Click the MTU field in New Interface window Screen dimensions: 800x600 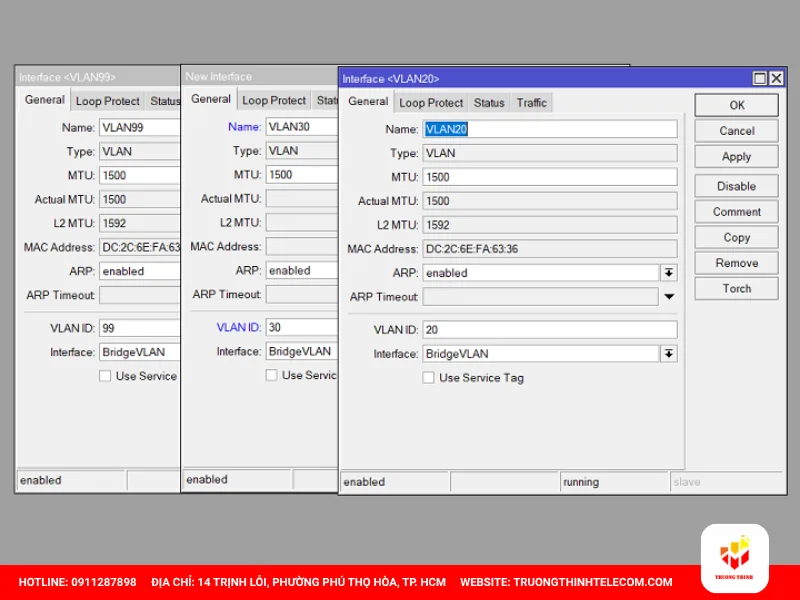301,174
